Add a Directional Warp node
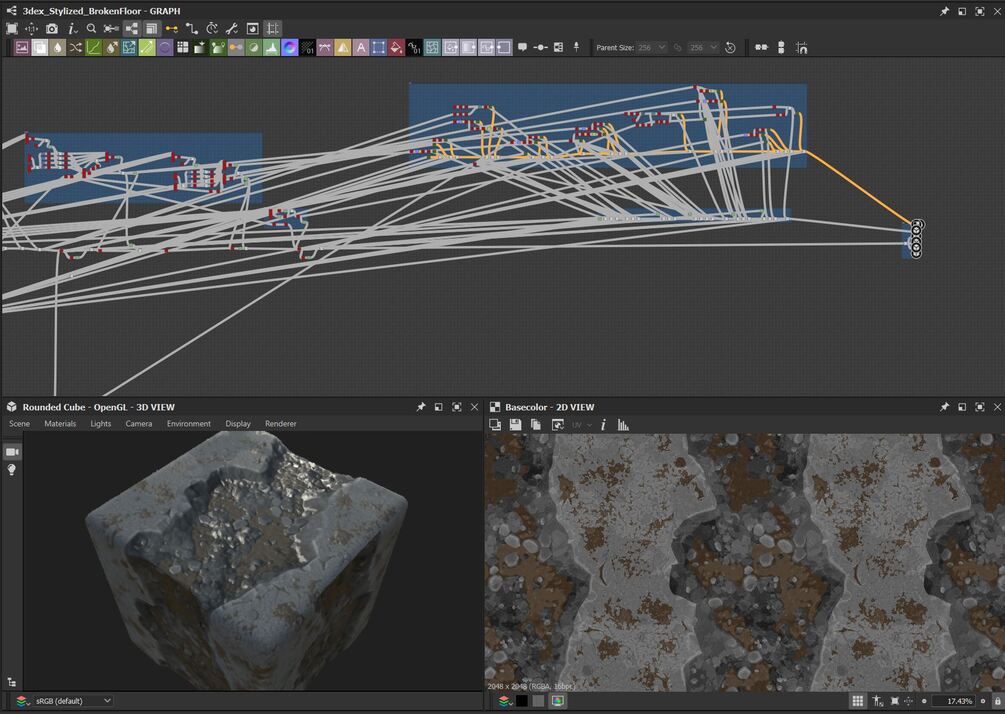This screenshot has width=1005, height=714. pos(129,47)
